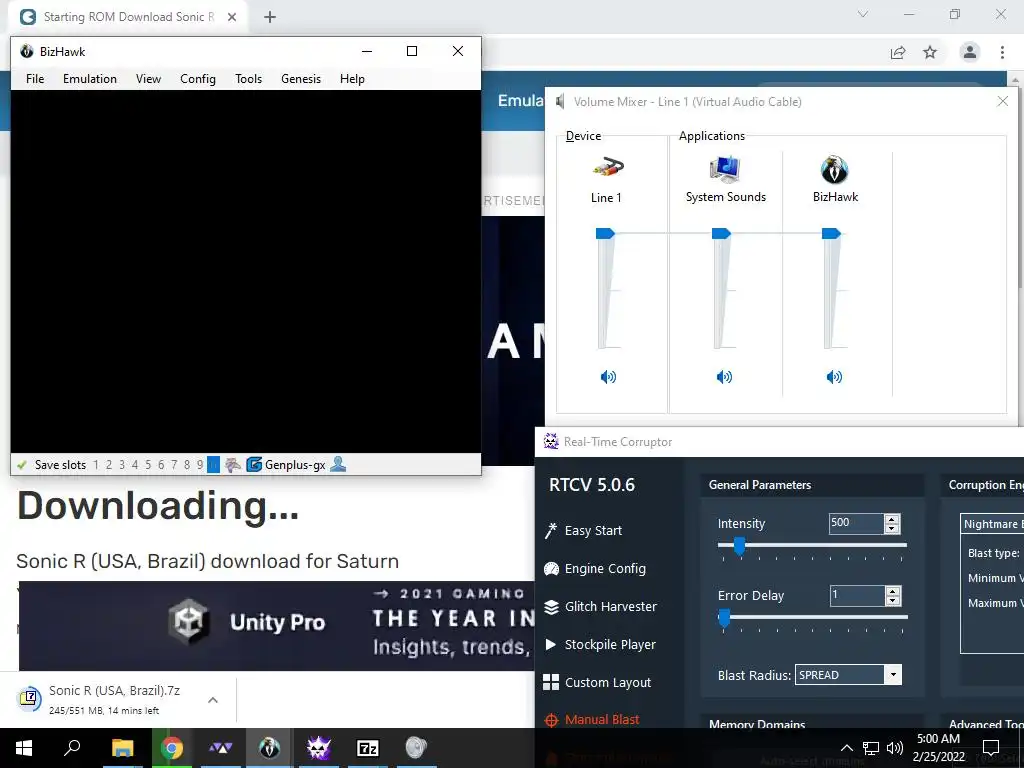Click the BizHawk volume slider handle
1024x768 pixels.
tap(831, 233)
